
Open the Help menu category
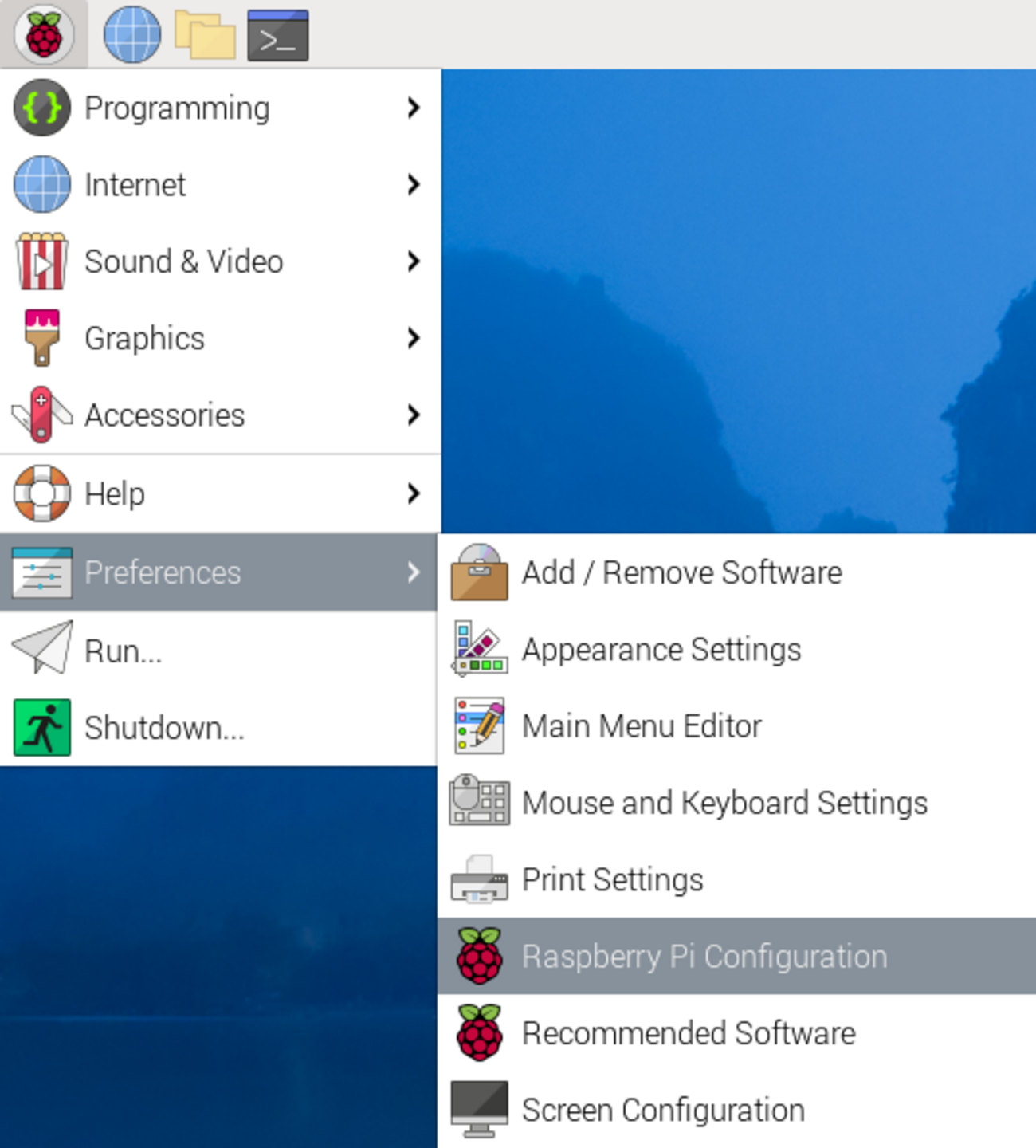point(219,493)
